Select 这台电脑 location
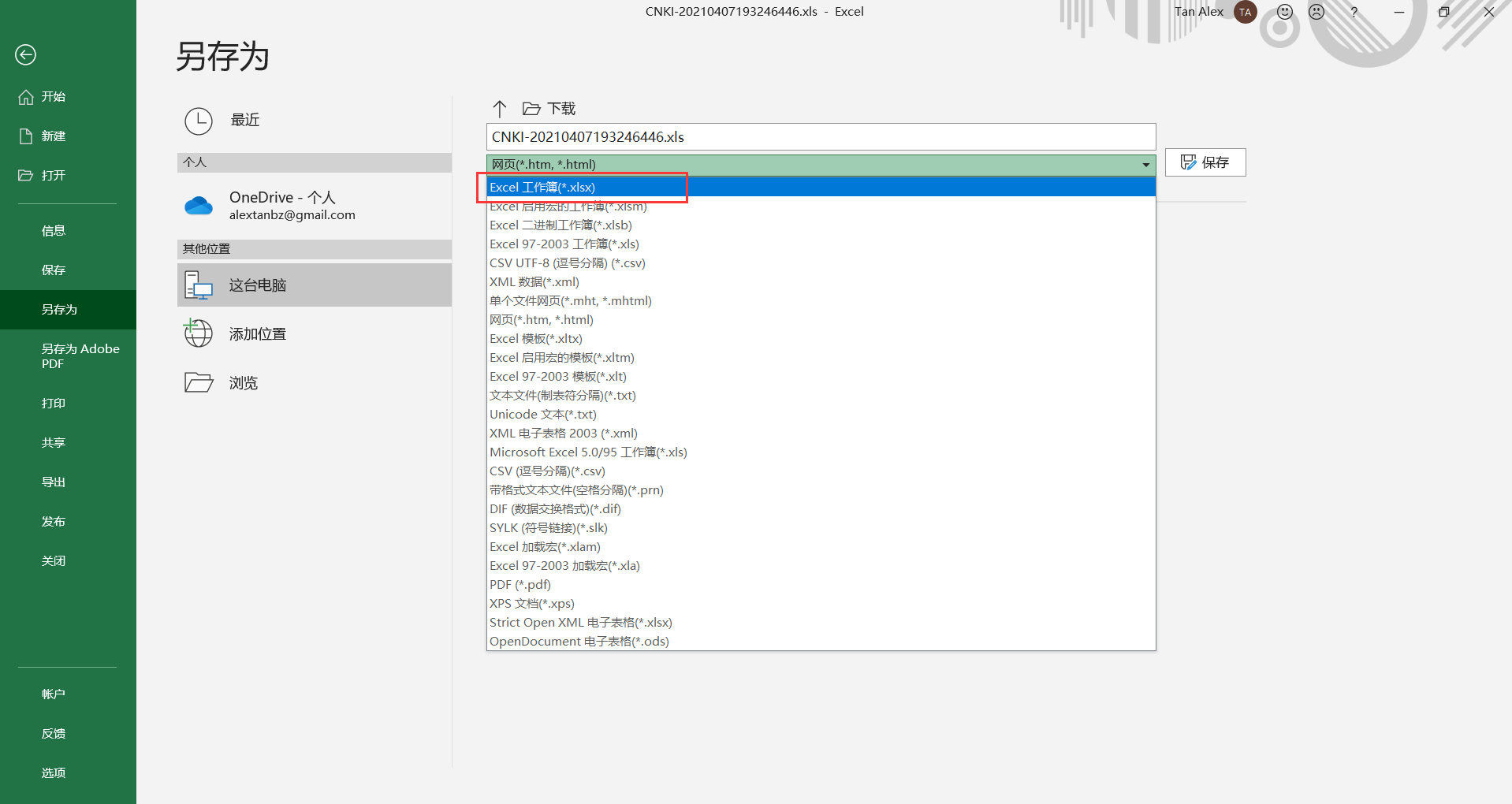This screenshot has width=1512, height=804. coord(315,285)
